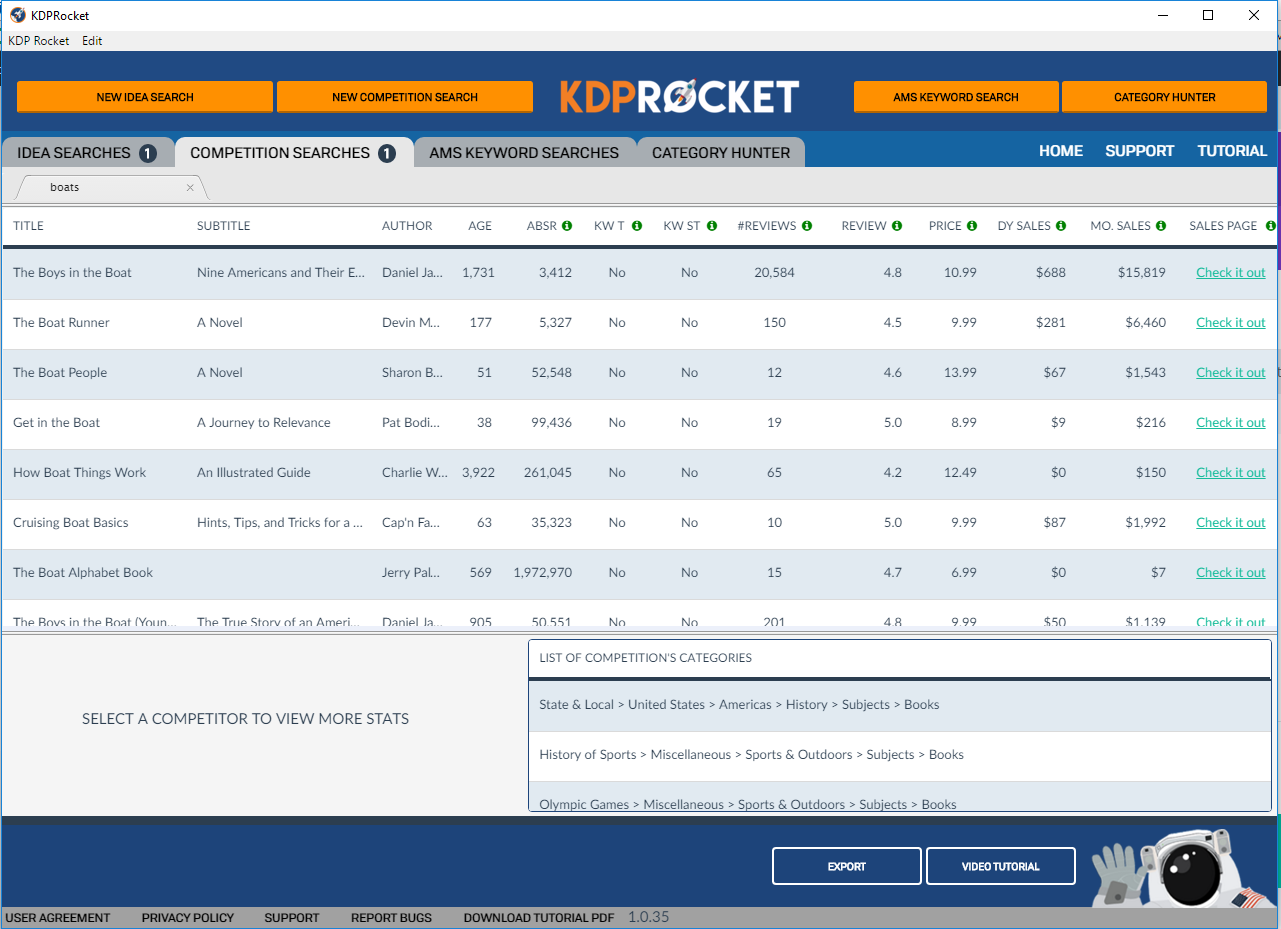This screenshot has width=1281, height=929.
Task: Click the State & Local category row
Action: click(899, 706)
